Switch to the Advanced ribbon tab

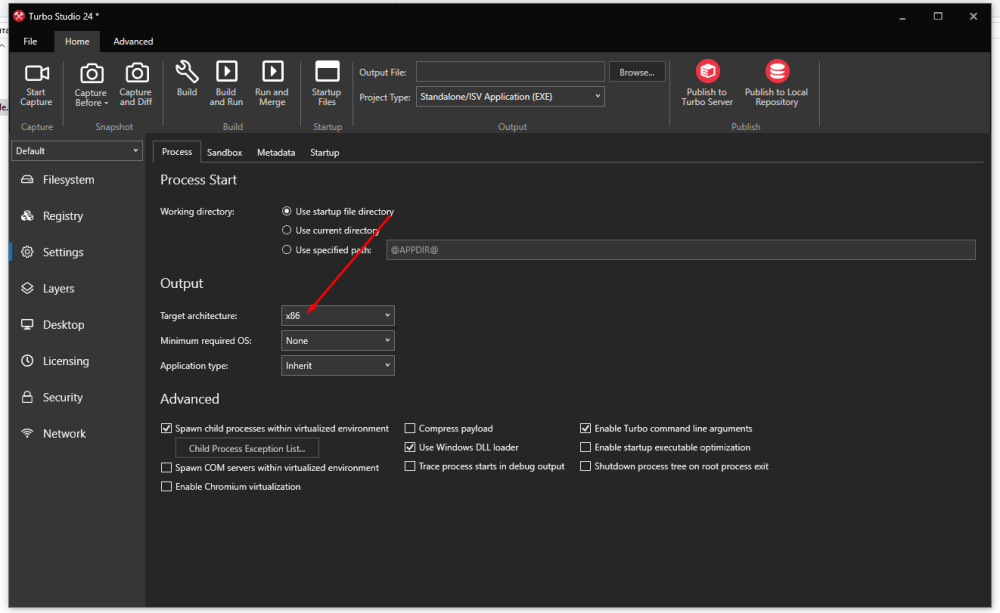pos(133,41)
